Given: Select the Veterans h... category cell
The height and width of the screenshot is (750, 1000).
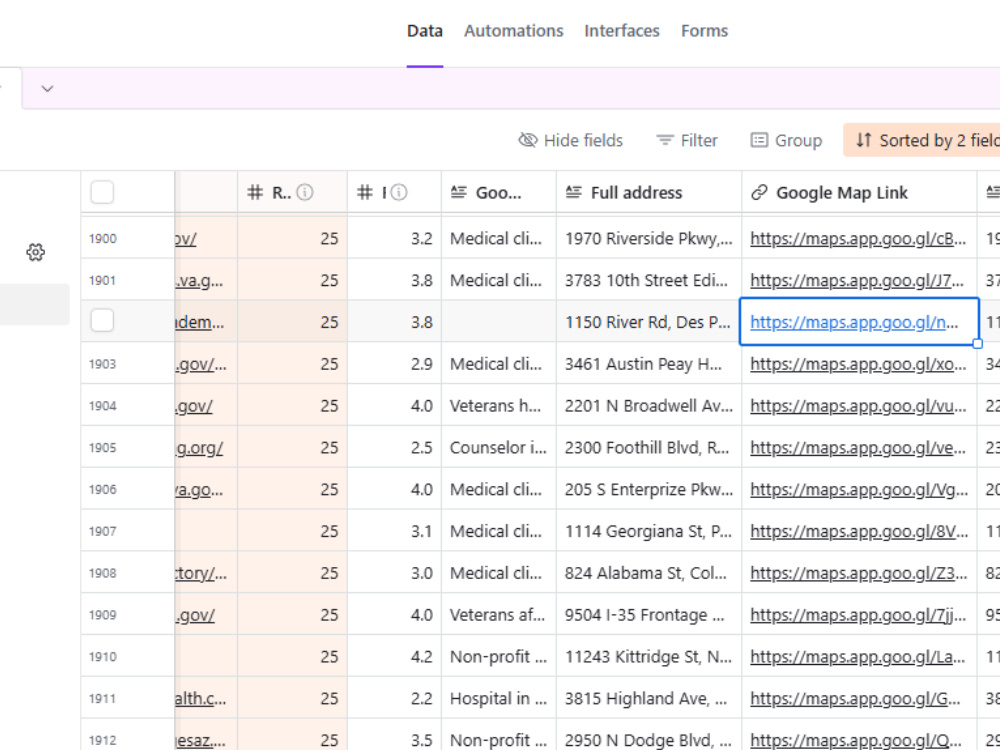Looking at the screenshot, I should point(499,406).
